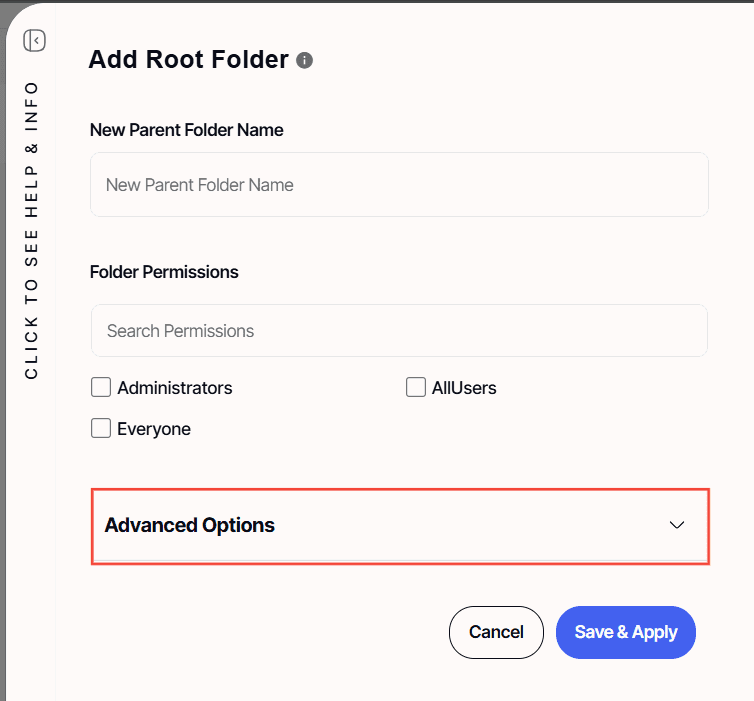Click Save & Apply
The width and height of the screenshot is (754, 701).
626,632
